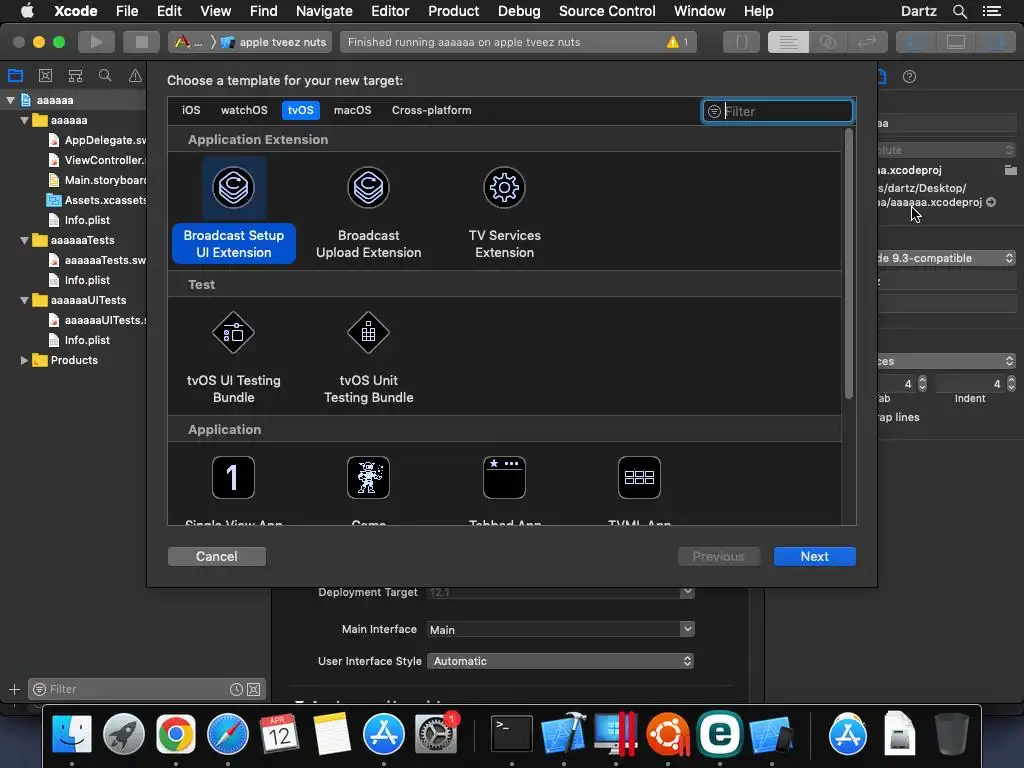Open Terminal from the Dock
The height and width of the screenshot is (768, 1024).
coord(511,734)
